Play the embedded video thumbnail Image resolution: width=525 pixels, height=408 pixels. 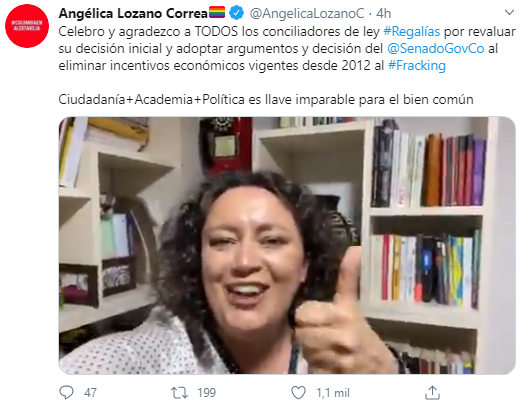pos(287,245)
